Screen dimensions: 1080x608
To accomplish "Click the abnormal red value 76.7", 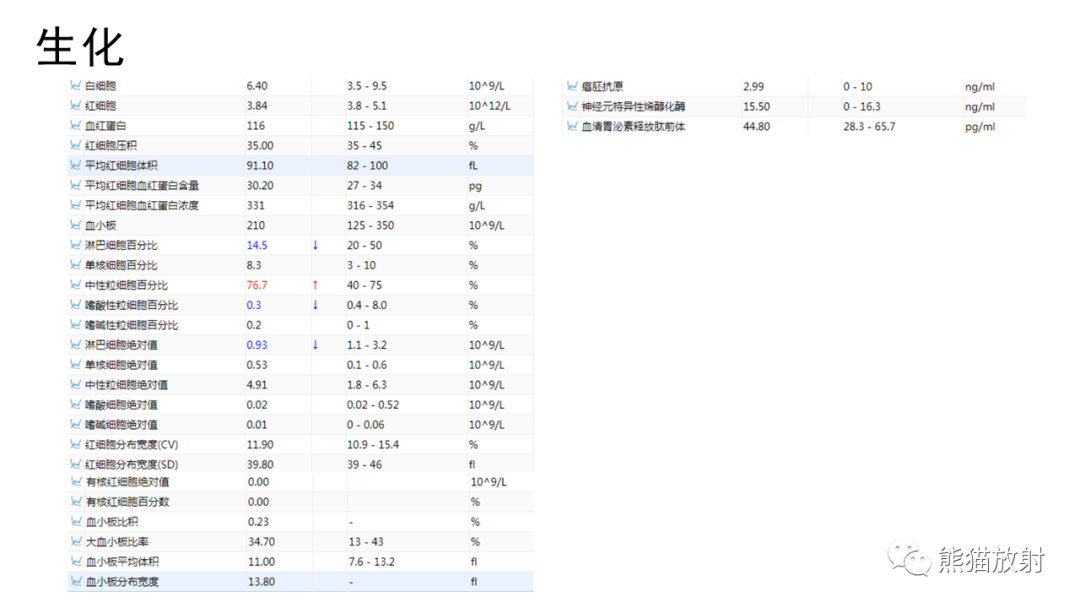I will tap(257, 285).
